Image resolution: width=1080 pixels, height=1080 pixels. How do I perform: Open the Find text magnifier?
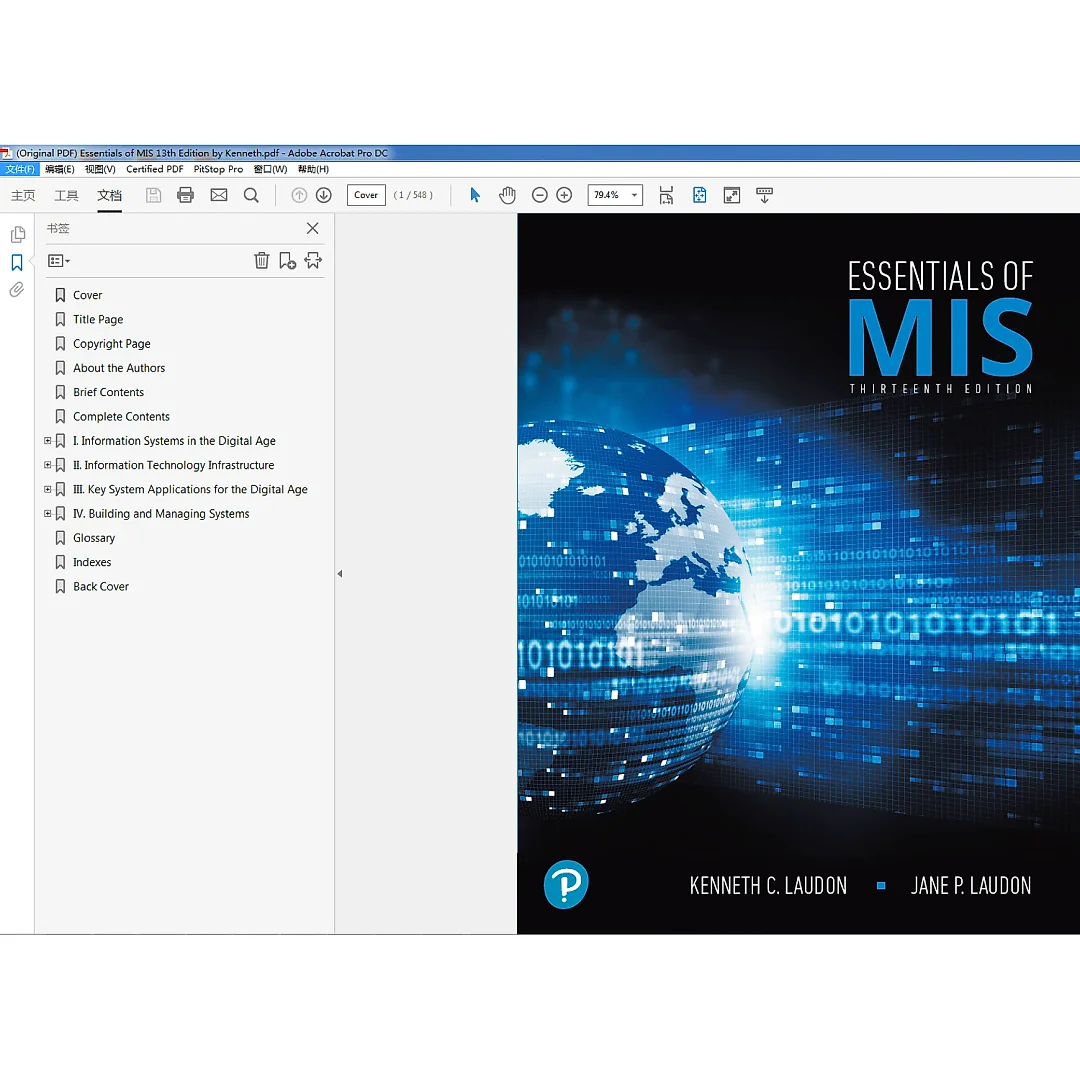coord(251,195)
